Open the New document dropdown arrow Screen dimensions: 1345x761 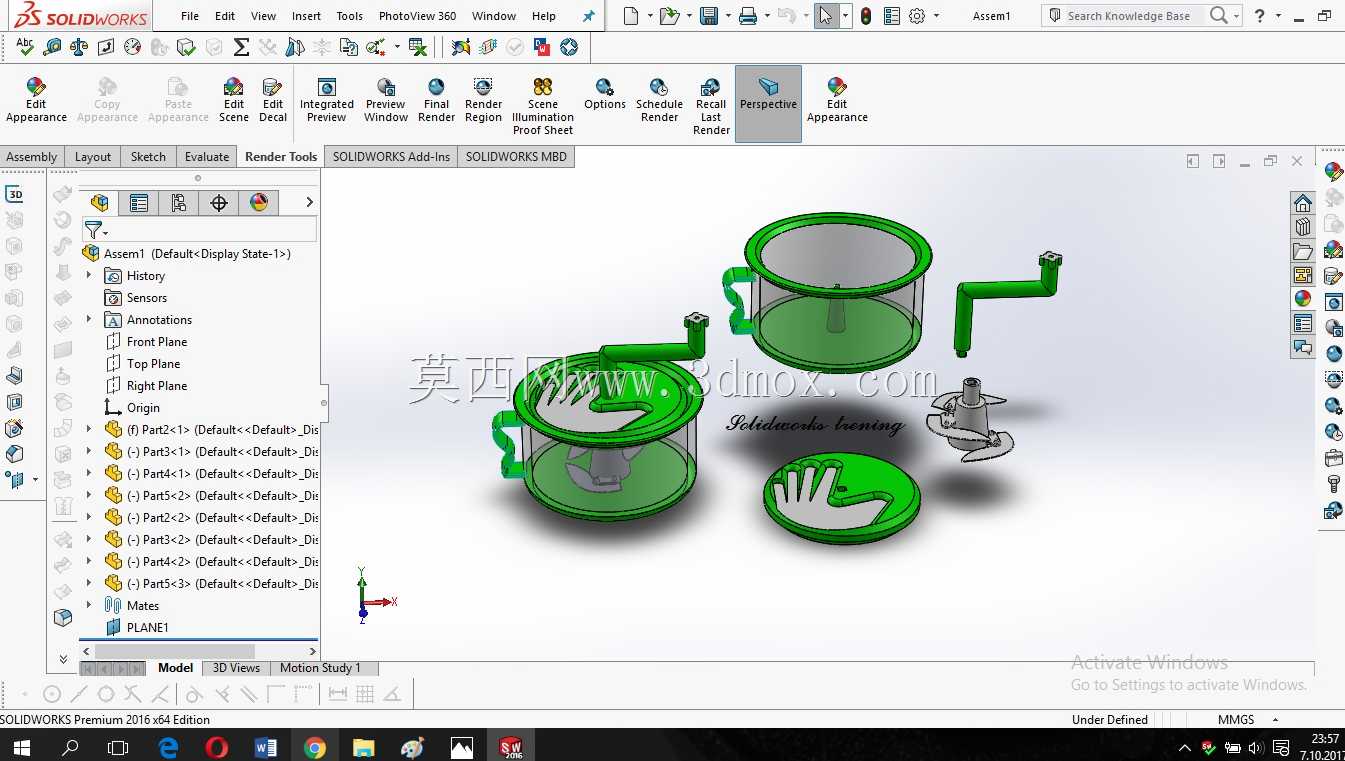650,16
